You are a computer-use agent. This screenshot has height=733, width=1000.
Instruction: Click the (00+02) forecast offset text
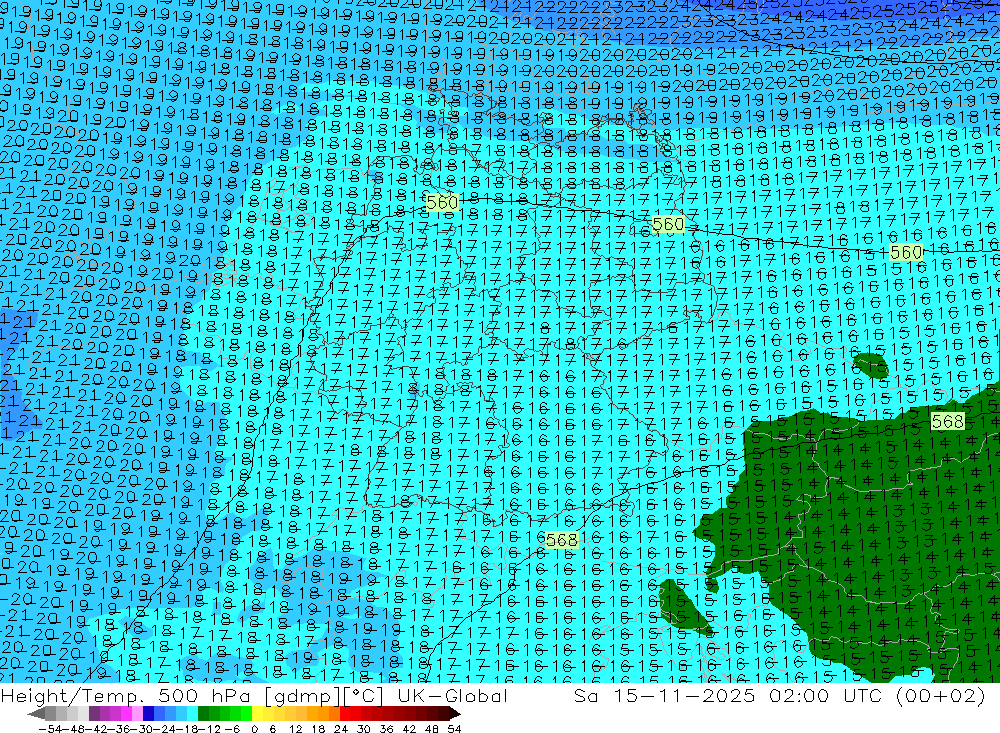[941, 695]
